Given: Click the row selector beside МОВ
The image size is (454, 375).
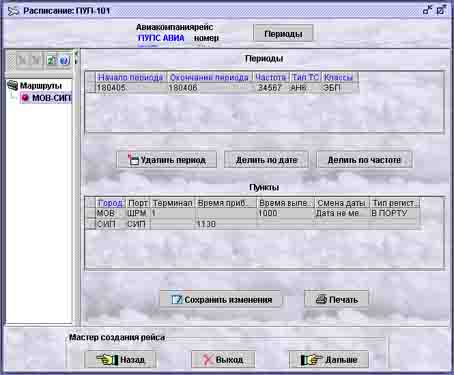Looking at the screenshot, I should 91,213.
